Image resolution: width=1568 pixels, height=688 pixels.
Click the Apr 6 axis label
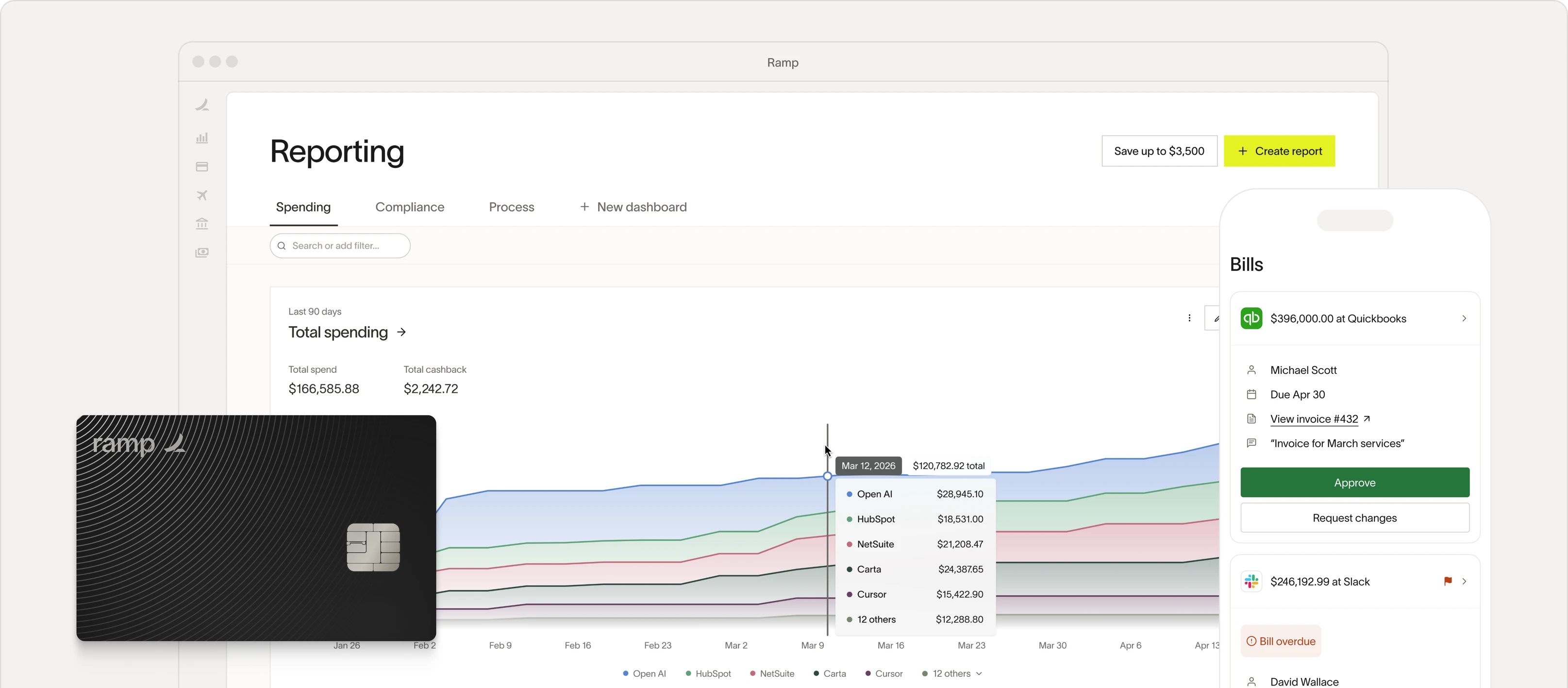(x=1130, y=645)
